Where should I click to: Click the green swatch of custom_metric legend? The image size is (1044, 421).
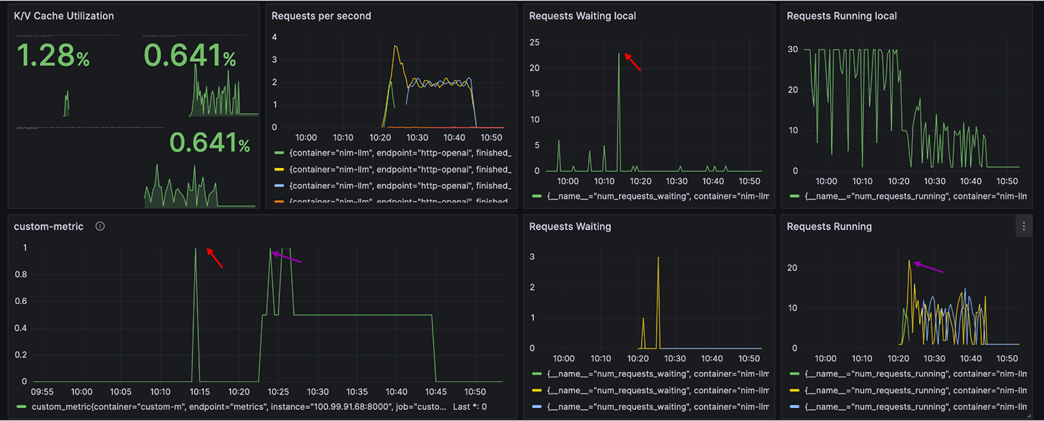(22, 407)
